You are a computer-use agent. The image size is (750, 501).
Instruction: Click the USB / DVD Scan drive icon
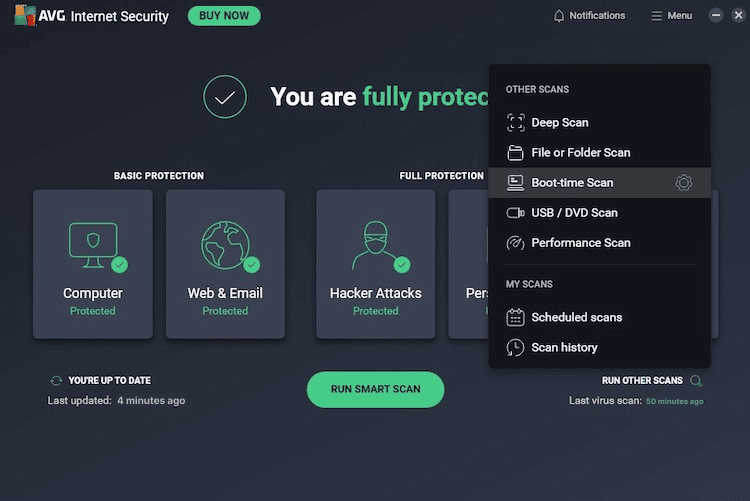(515, 213)
